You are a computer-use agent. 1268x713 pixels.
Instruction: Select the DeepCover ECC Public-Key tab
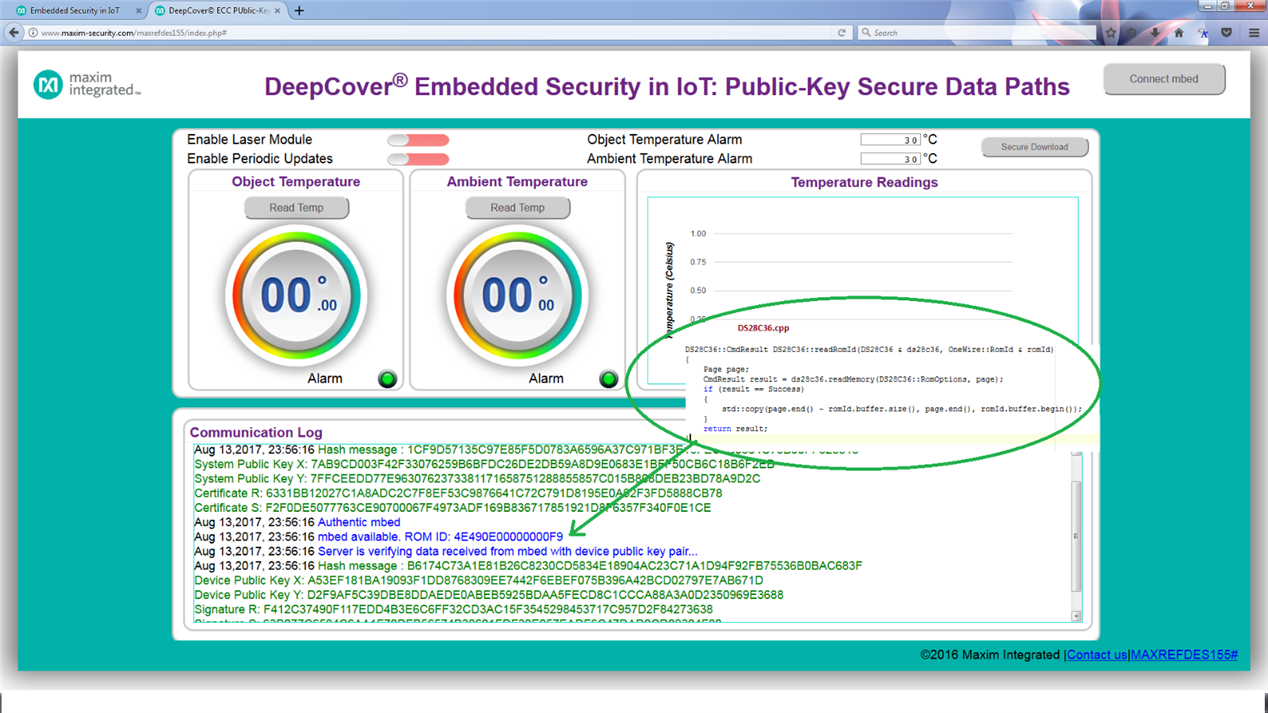(218, 11)
